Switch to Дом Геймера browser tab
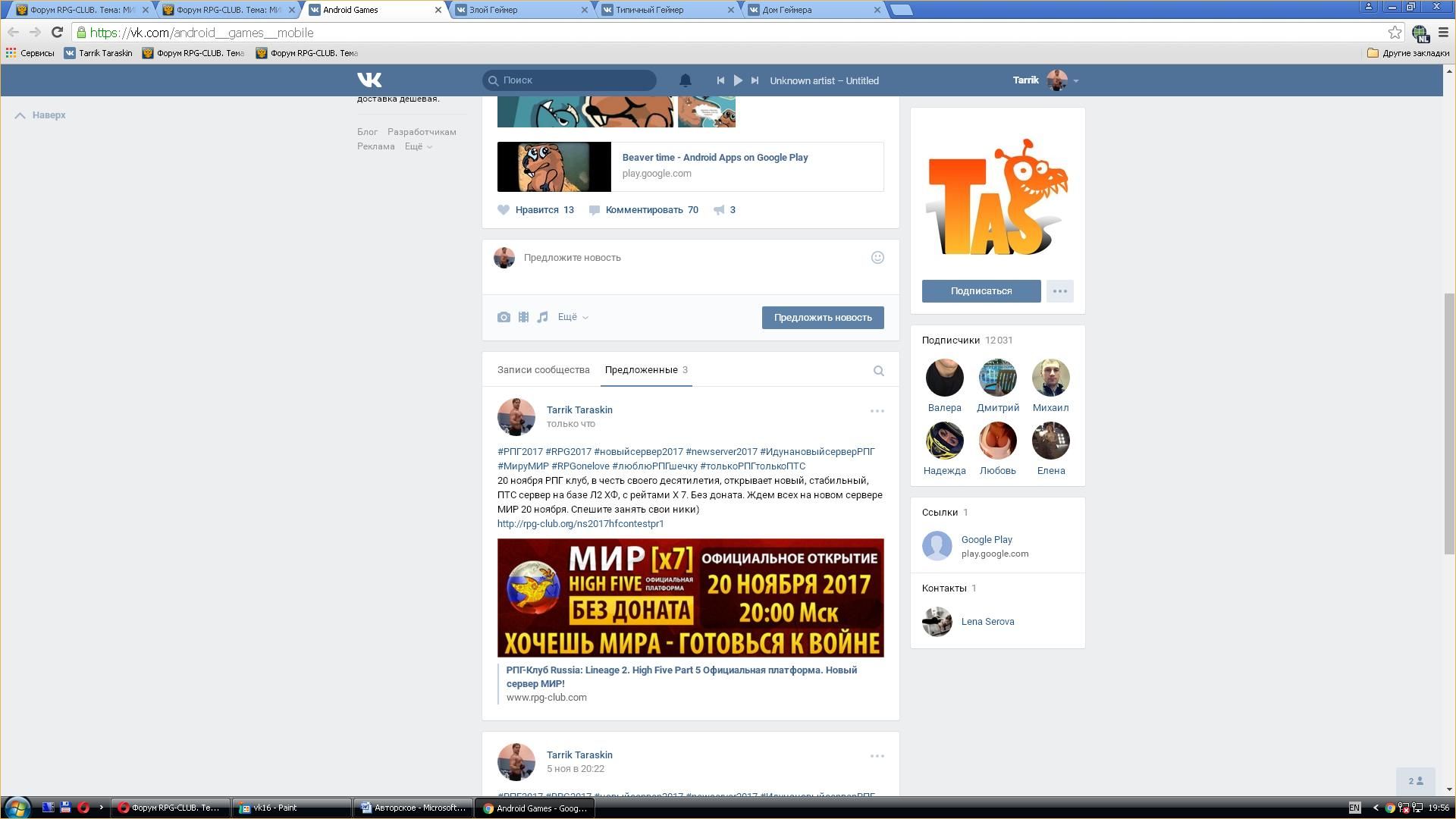The width and height of the screenshot is (1456, 819). [x=816, y=10]
